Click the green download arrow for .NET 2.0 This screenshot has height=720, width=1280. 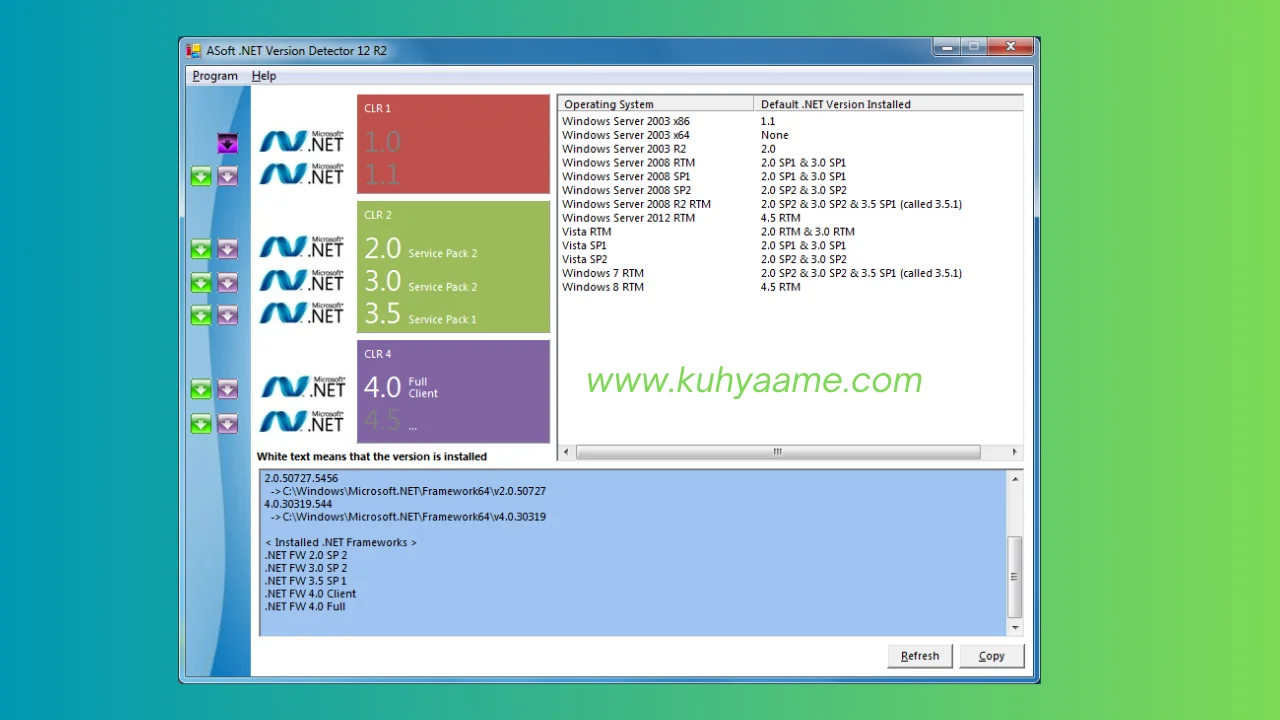click(x=201, y=249)
